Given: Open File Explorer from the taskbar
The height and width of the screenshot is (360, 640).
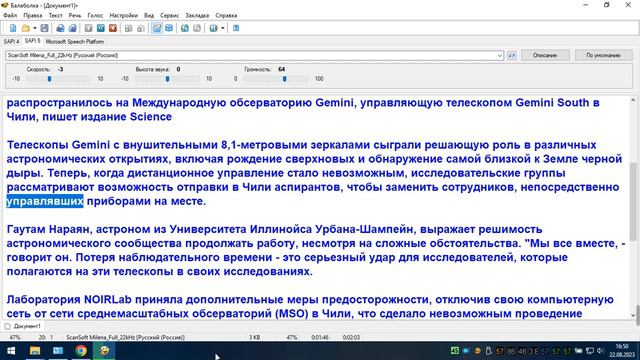Looking at the screenshot, I should click(35, 351).
